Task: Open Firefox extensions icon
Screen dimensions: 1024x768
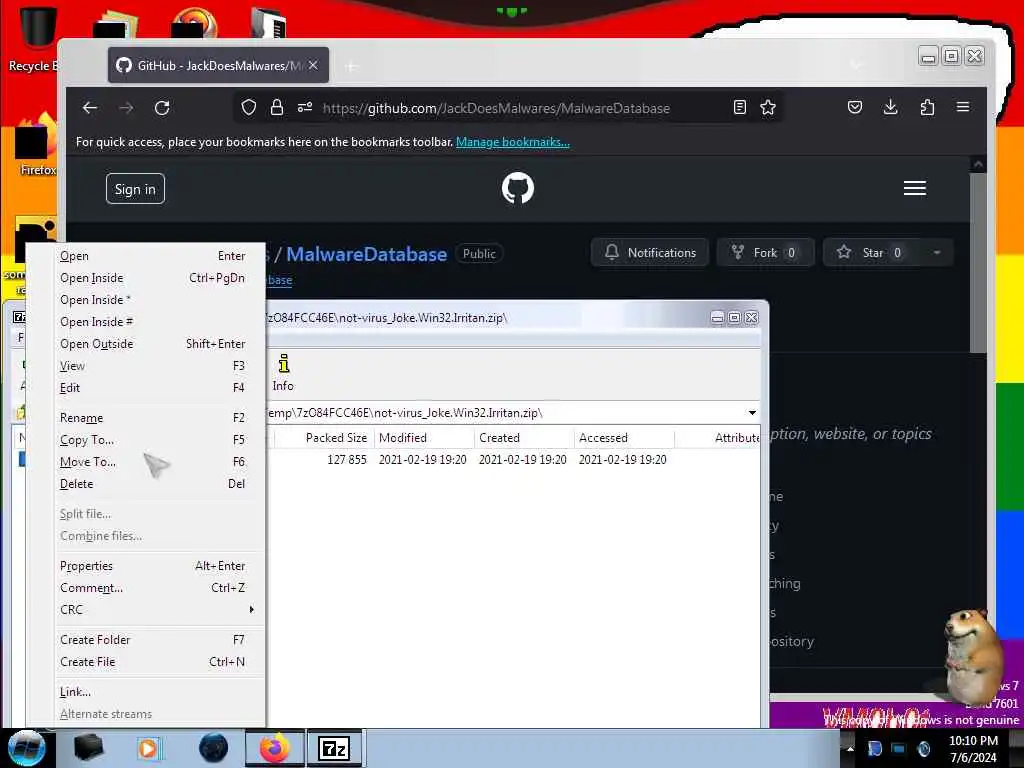Action: [x=927, y=107]
